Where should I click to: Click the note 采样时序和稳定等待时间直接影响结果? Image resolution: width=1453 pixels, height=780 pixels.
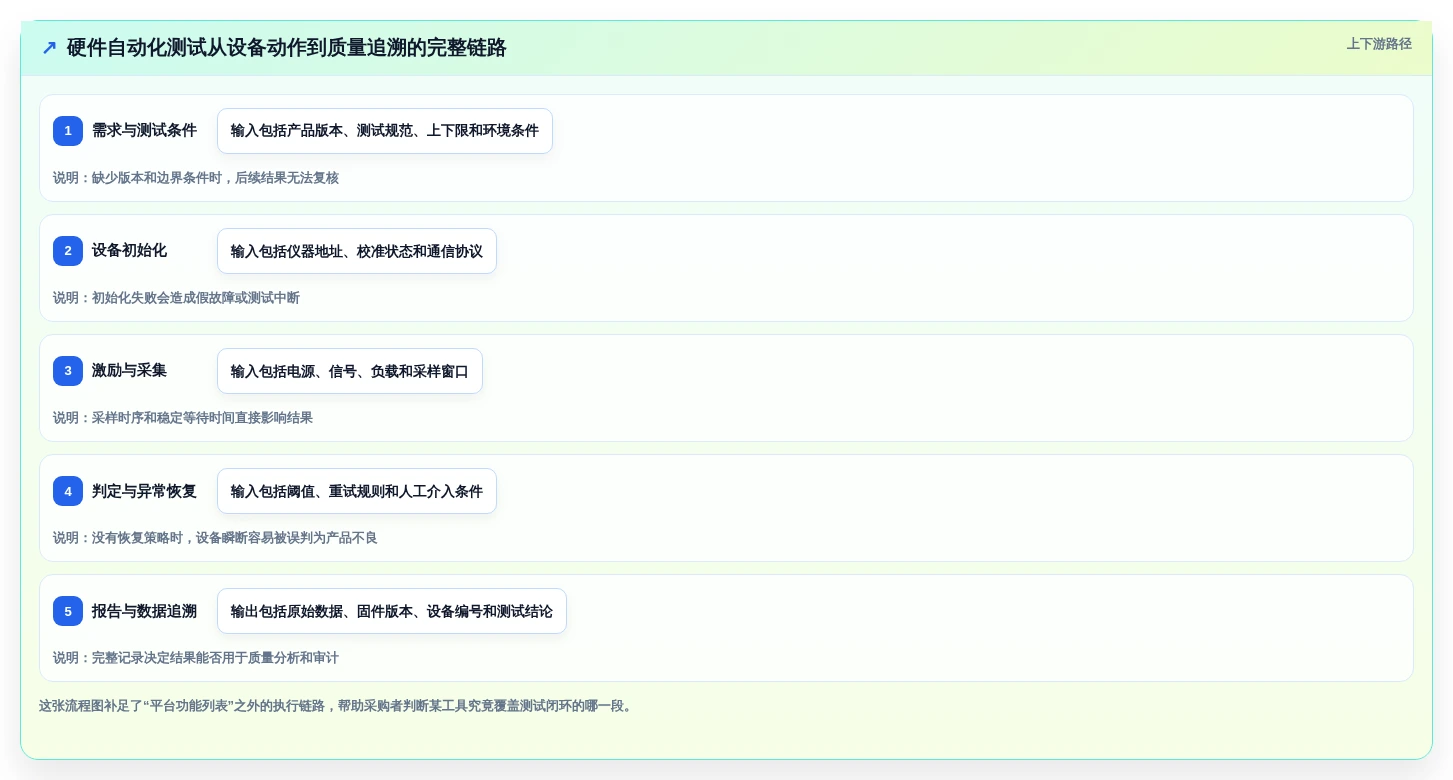pos(183,418)
